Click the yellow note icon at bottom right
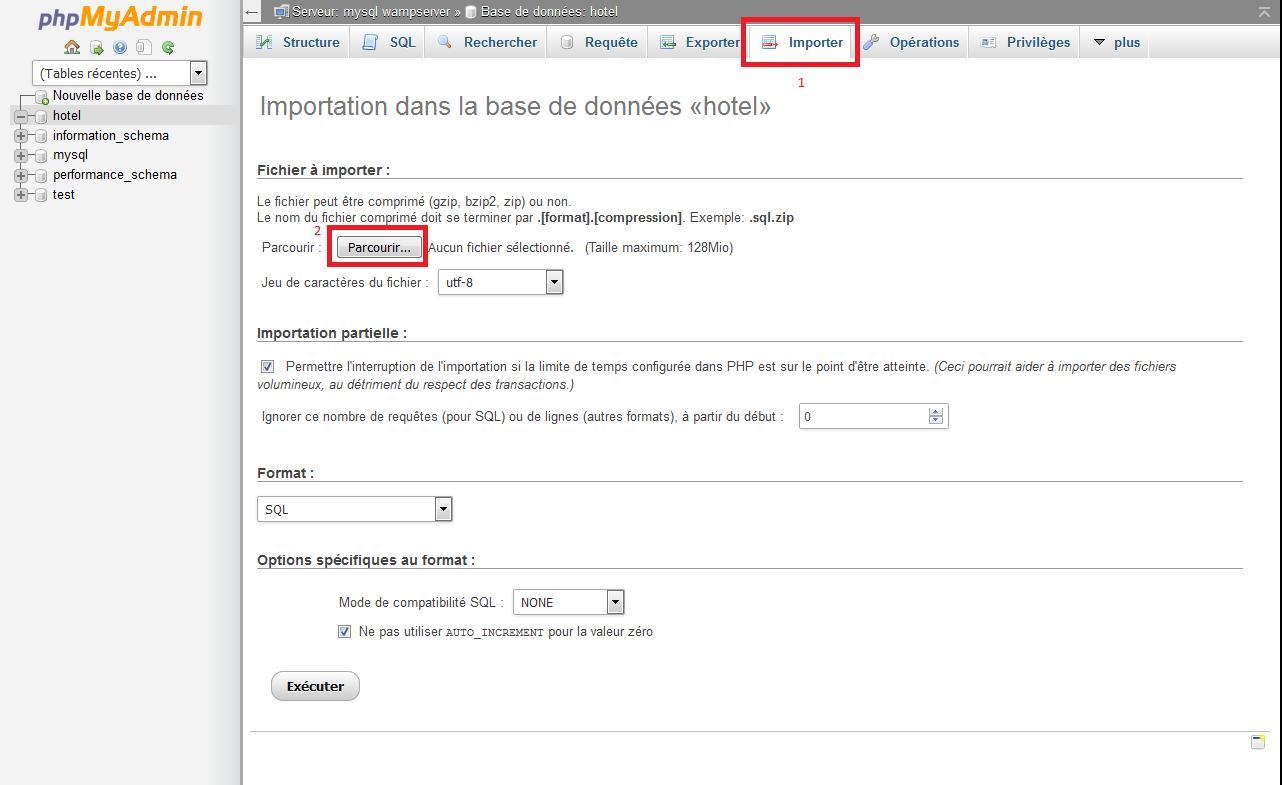1282x785 pixels. pyautogui.click(x=1258, y=742)
